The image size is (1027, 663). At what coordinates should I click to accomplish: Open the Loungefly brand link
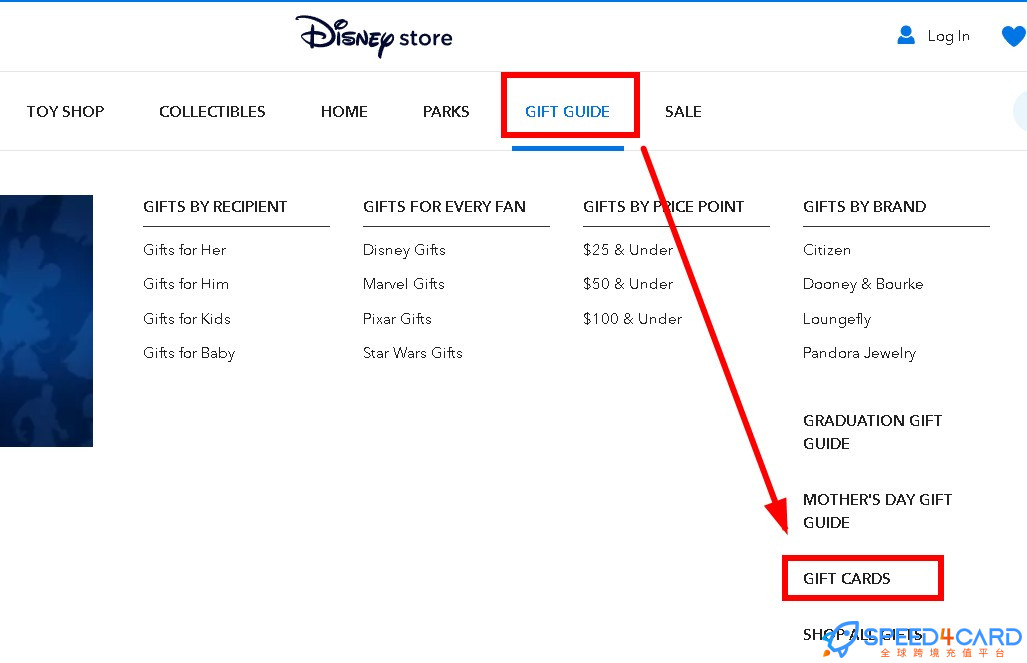[x=837, y=319]
